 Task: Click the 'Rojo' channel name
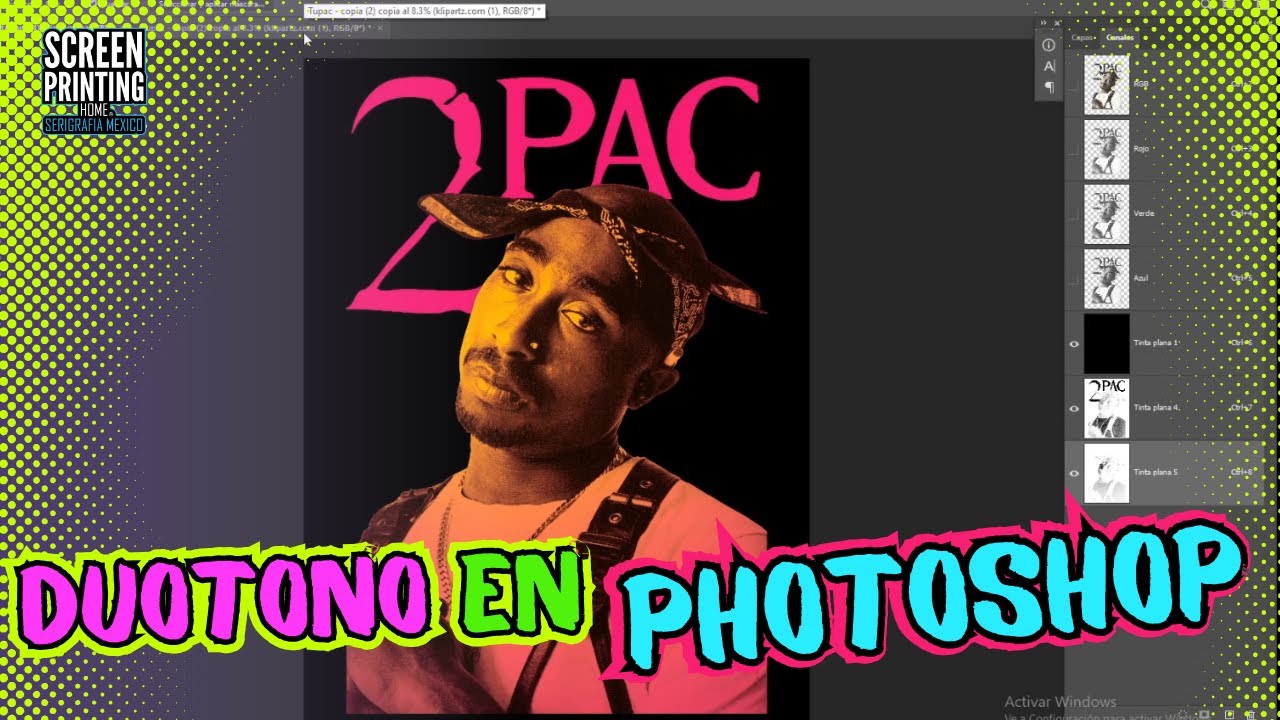(1141, 148)
